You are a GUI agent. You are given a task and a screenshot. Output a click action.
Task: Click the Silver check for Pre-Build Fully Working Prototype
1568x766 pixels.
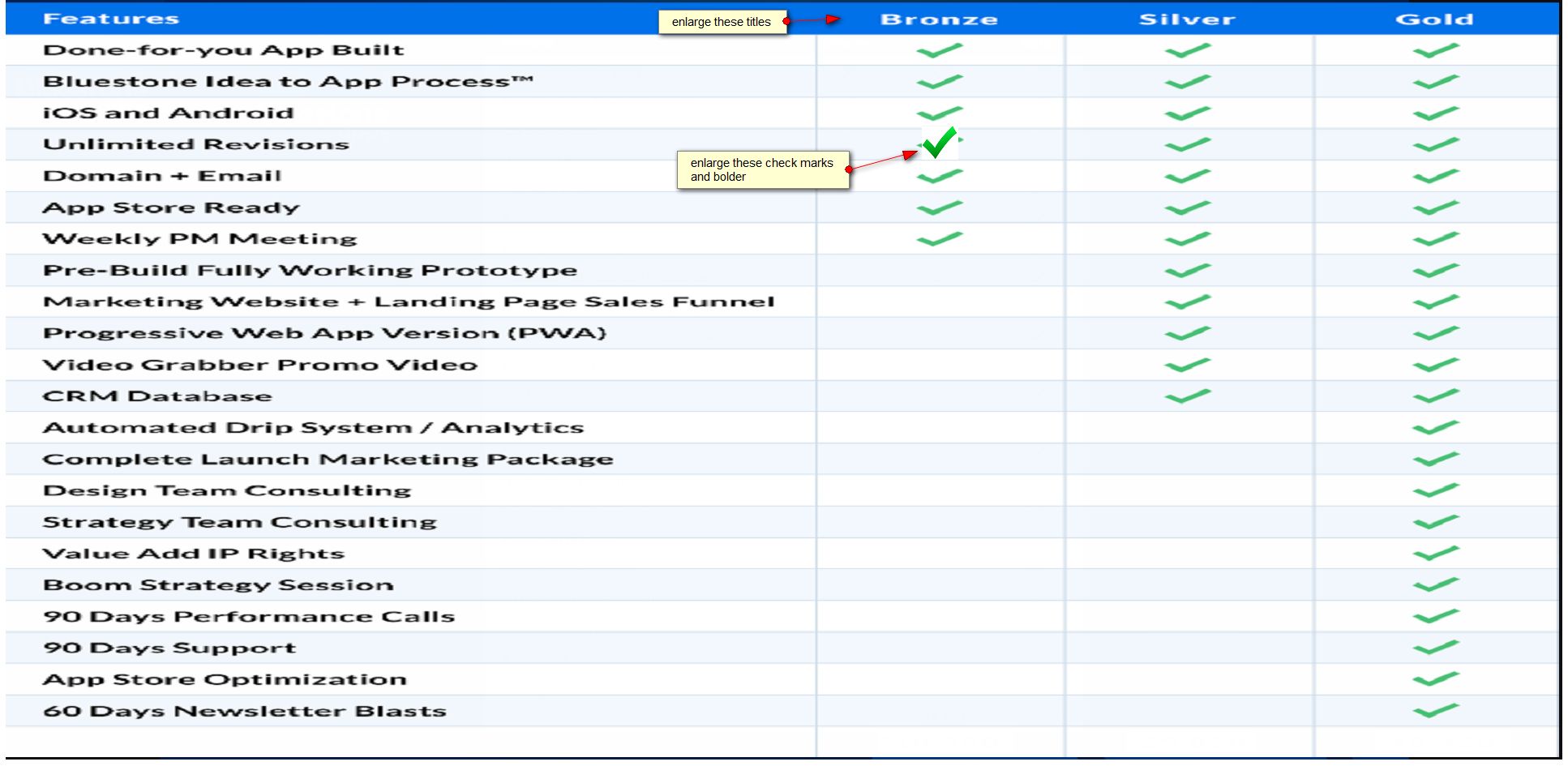pyautogui.click(x=1188, y=271)
